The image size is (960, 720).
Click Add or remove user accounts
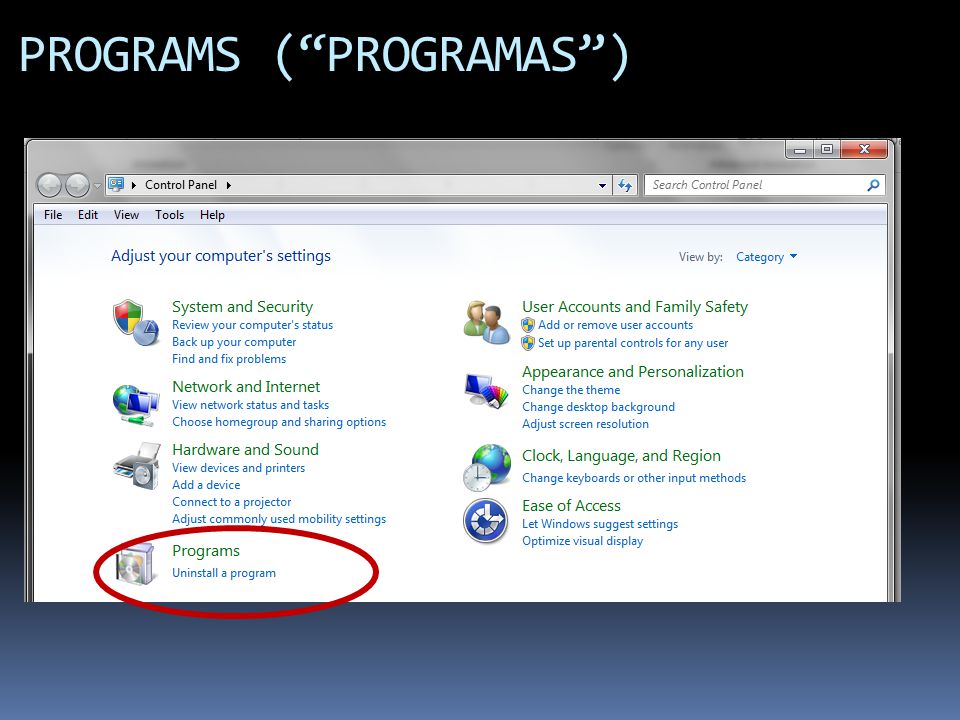pos(615,325)
